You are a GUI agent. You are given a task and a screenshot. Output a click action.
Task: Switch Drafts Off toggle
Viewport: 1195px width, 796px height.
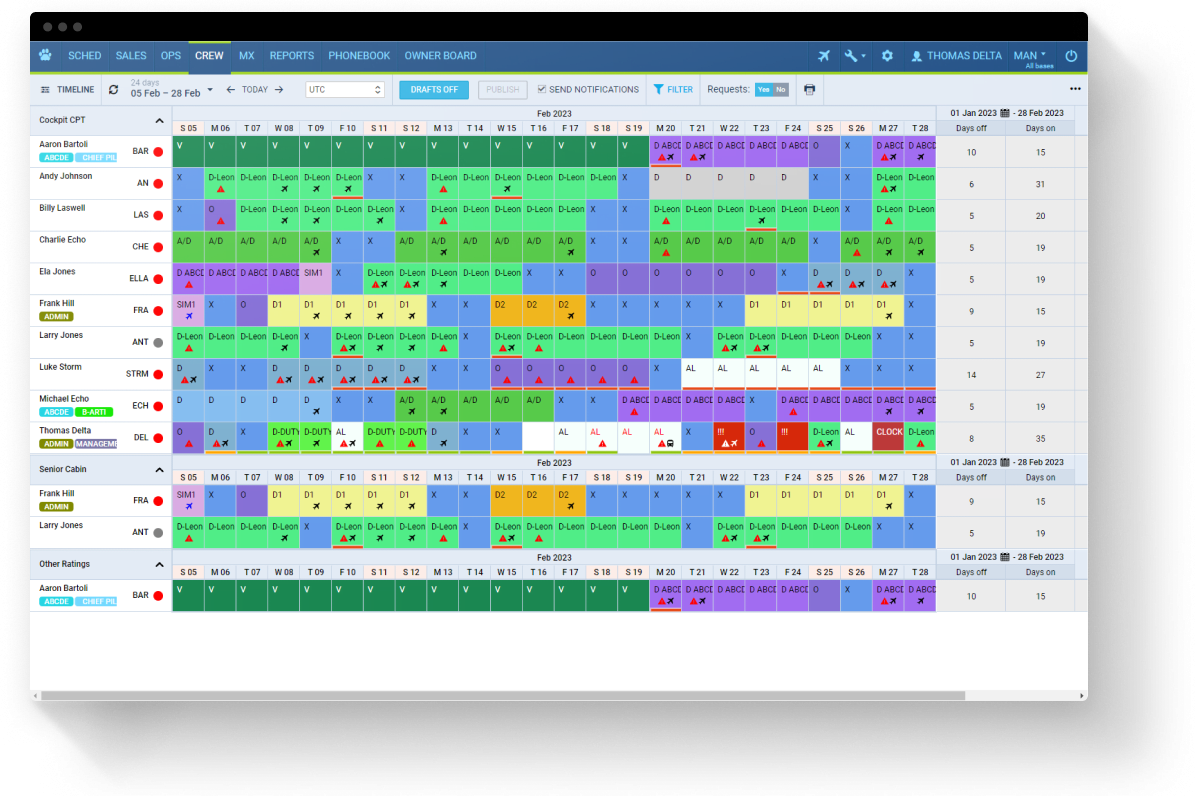433,89
